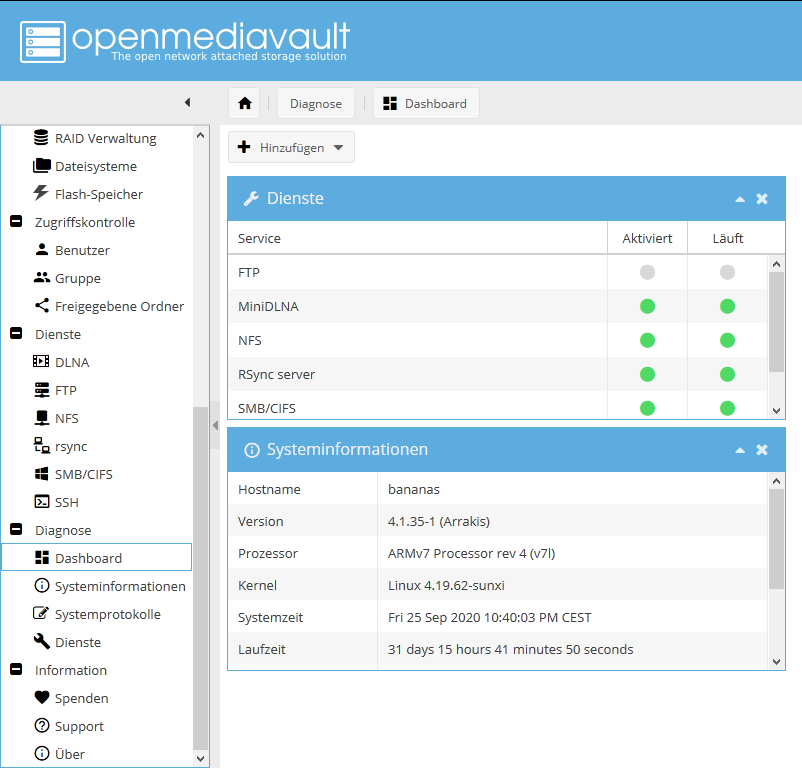Open Systemprotokolle in the sidebar
The width and height of the screenshot is (802, 768).
(107, 614)
